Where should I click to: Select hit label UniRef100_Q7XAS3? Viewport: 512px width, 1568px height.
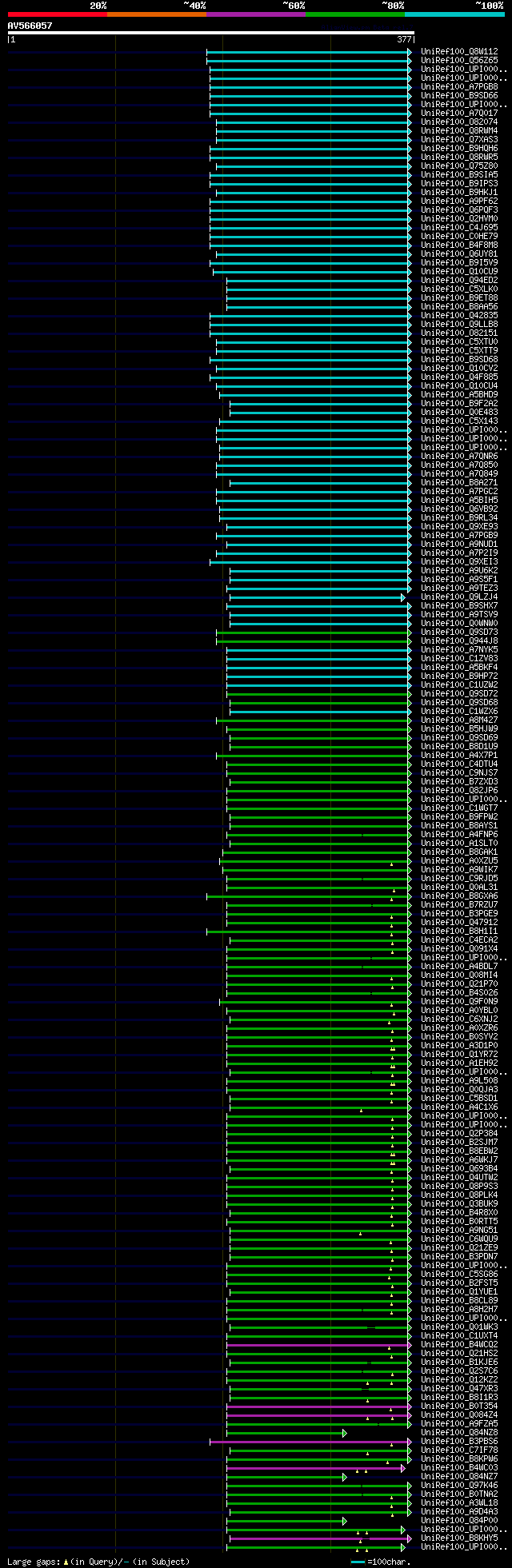459,140
